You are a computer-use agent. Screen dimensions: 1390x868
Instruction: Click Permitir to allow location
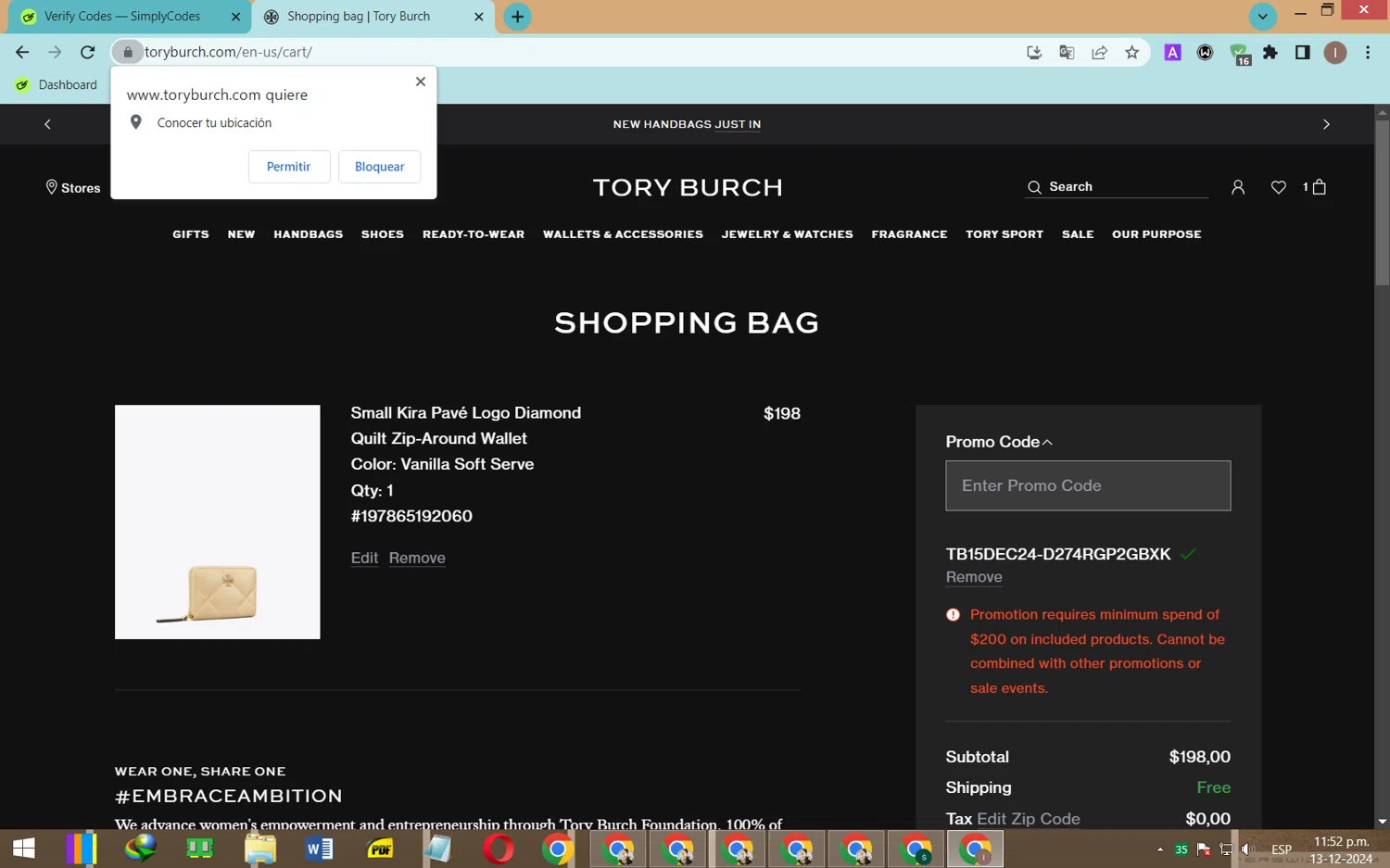pos(288,167)
